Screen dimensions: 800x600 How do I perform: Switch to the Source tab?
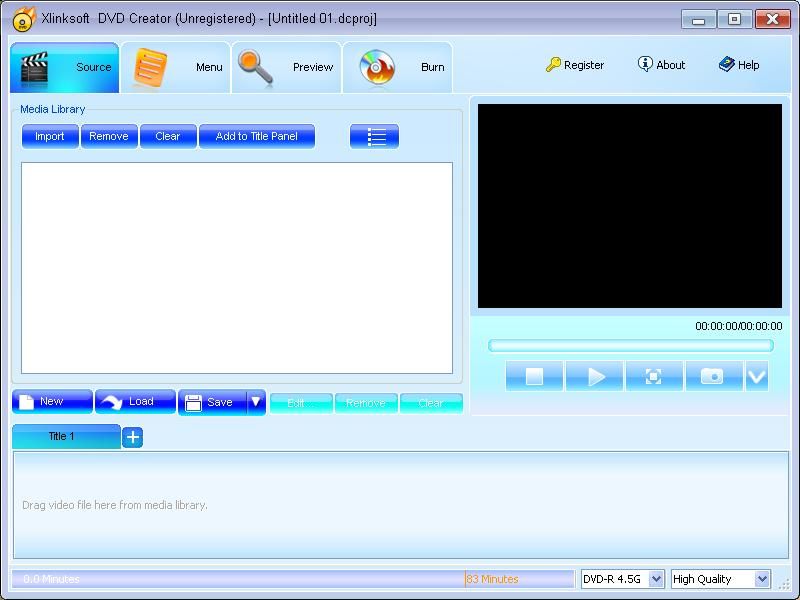pyautogui.click(x=65, y=67)
